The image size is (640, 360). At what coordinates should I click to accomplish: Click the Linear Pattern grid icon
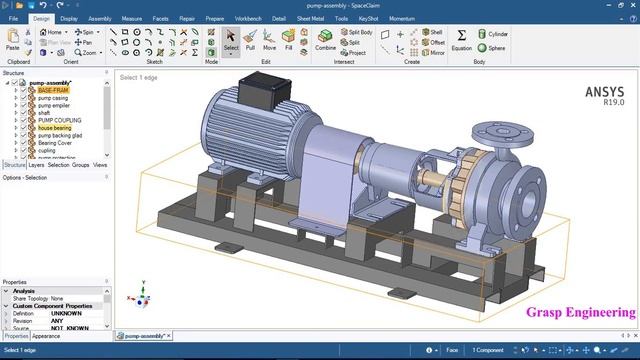(414, 53)
